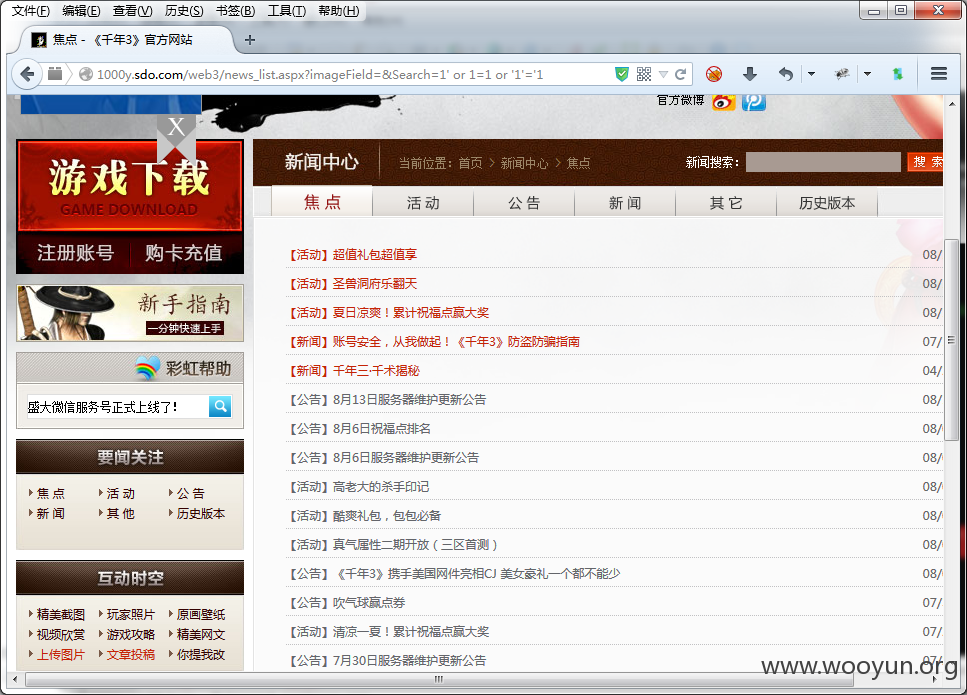The height and width of the screenshot is (695, 967).
Task: Click the 搜索 news search button
Action: click(x=925, y=162)
